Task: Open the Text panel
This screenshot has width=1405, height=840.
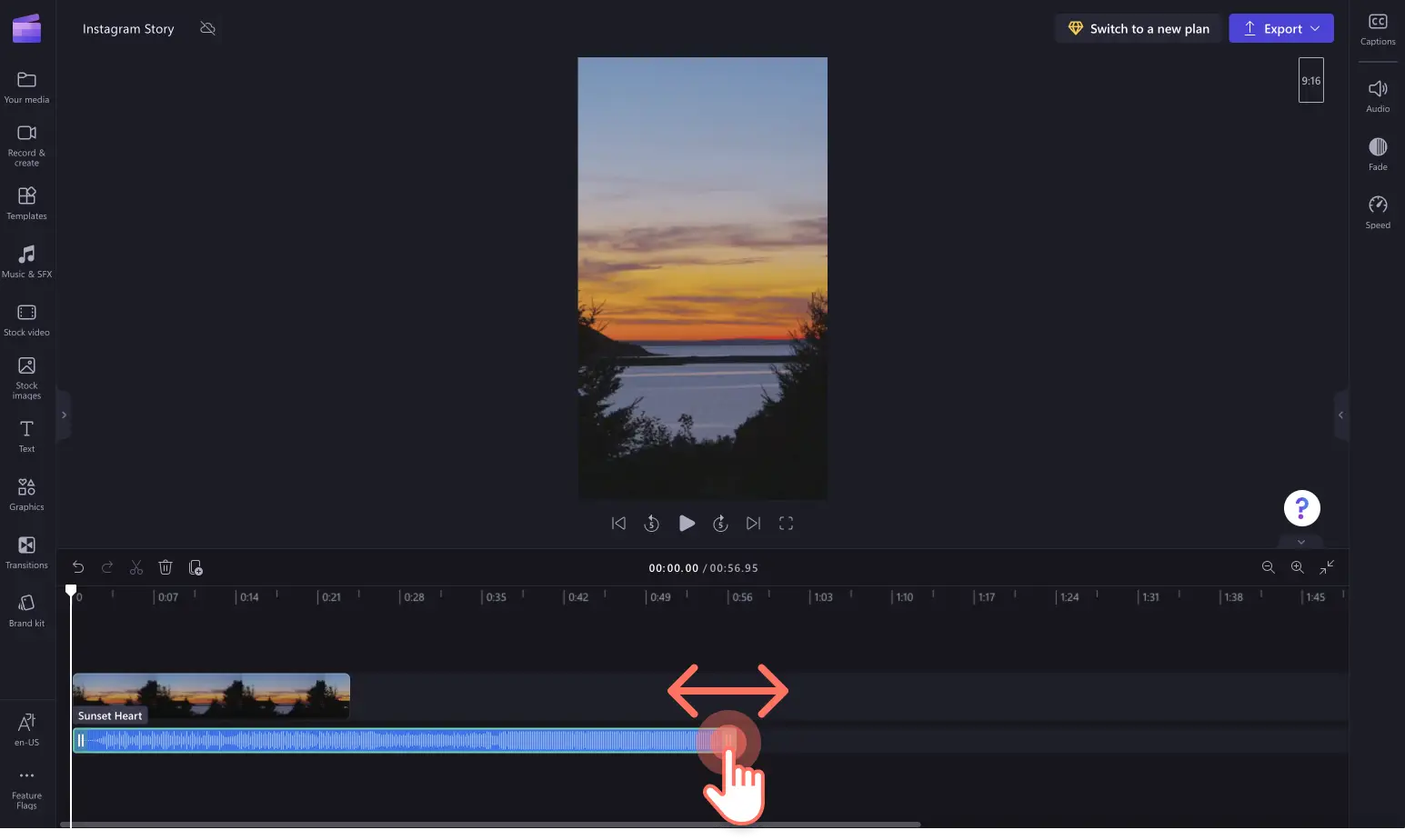Action: coord(26,436)
